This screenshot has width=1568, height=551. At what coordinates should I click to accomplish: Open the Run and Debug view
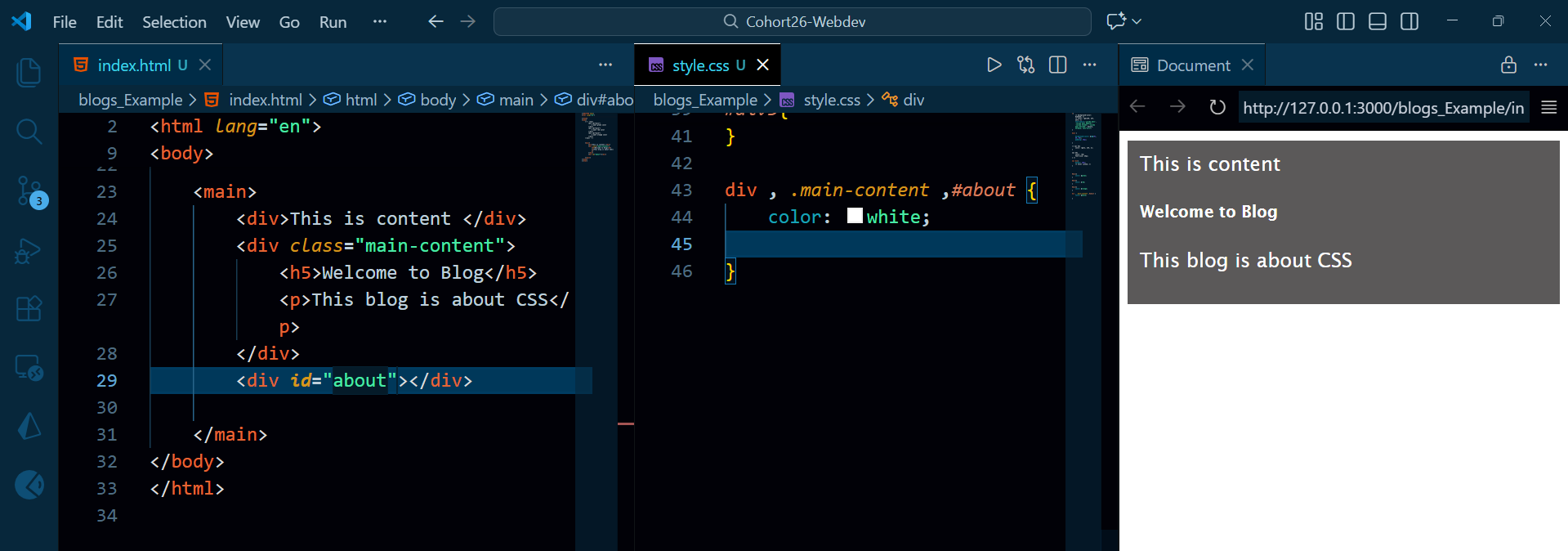click(x=29, y=250)
